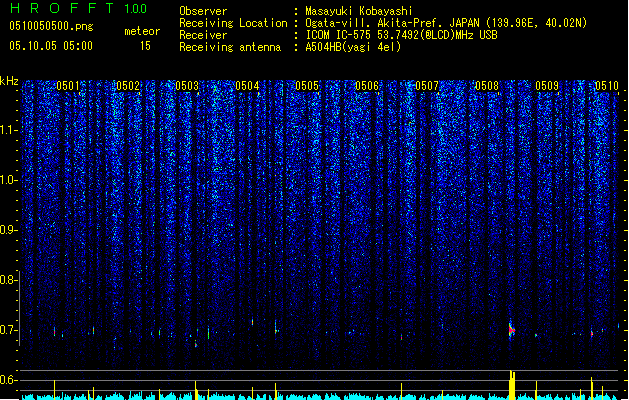The width and height of the screenshot is (629, 400).
Task: Click the 1.0 frequency axis label
Action: pos(8,180)
